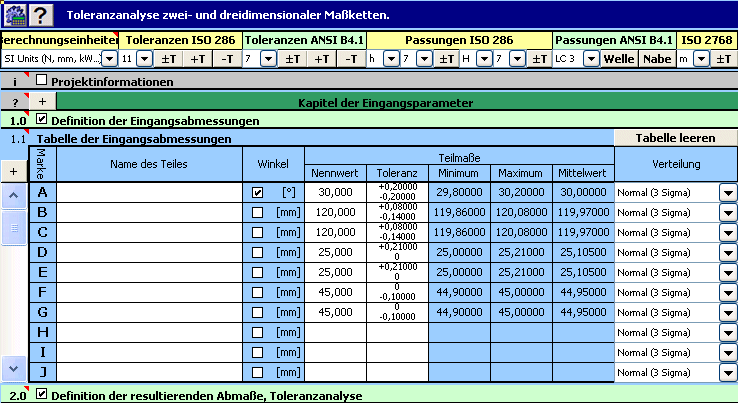Move table up with the up arrow button
Viewport: 738px width, 403px height.
(x=14, y=195)
